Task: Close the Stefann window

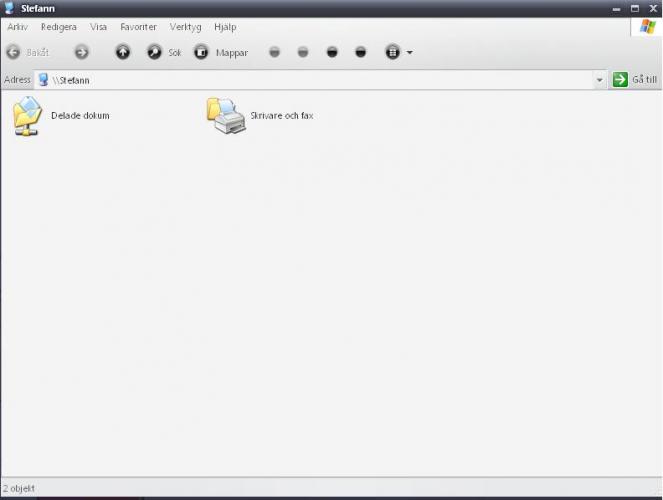Action: tap(653, 8)
